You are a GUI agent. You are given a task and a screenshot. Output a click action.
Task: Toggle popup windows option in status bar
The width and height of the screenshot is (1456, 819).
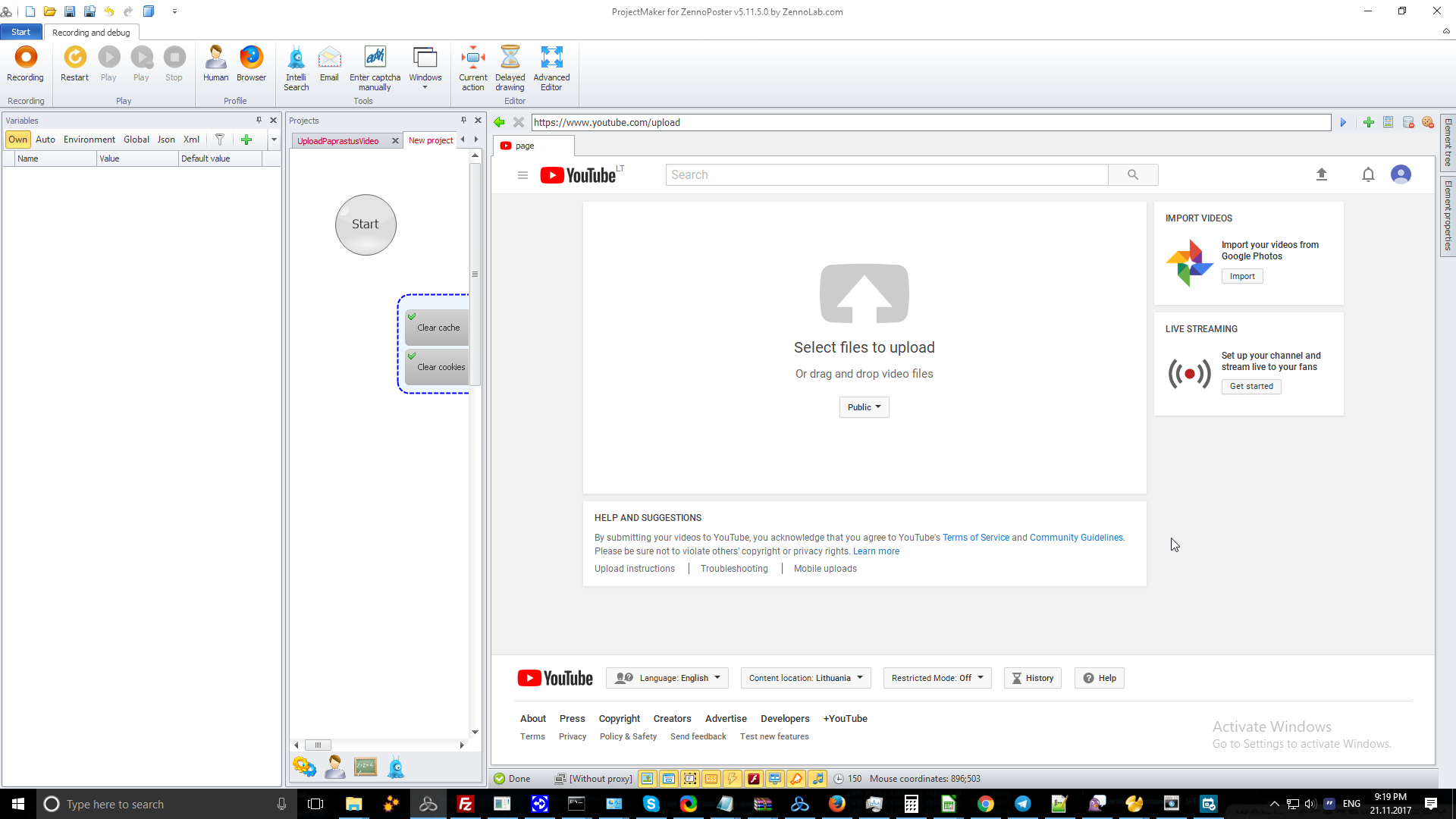pos(669,779)
